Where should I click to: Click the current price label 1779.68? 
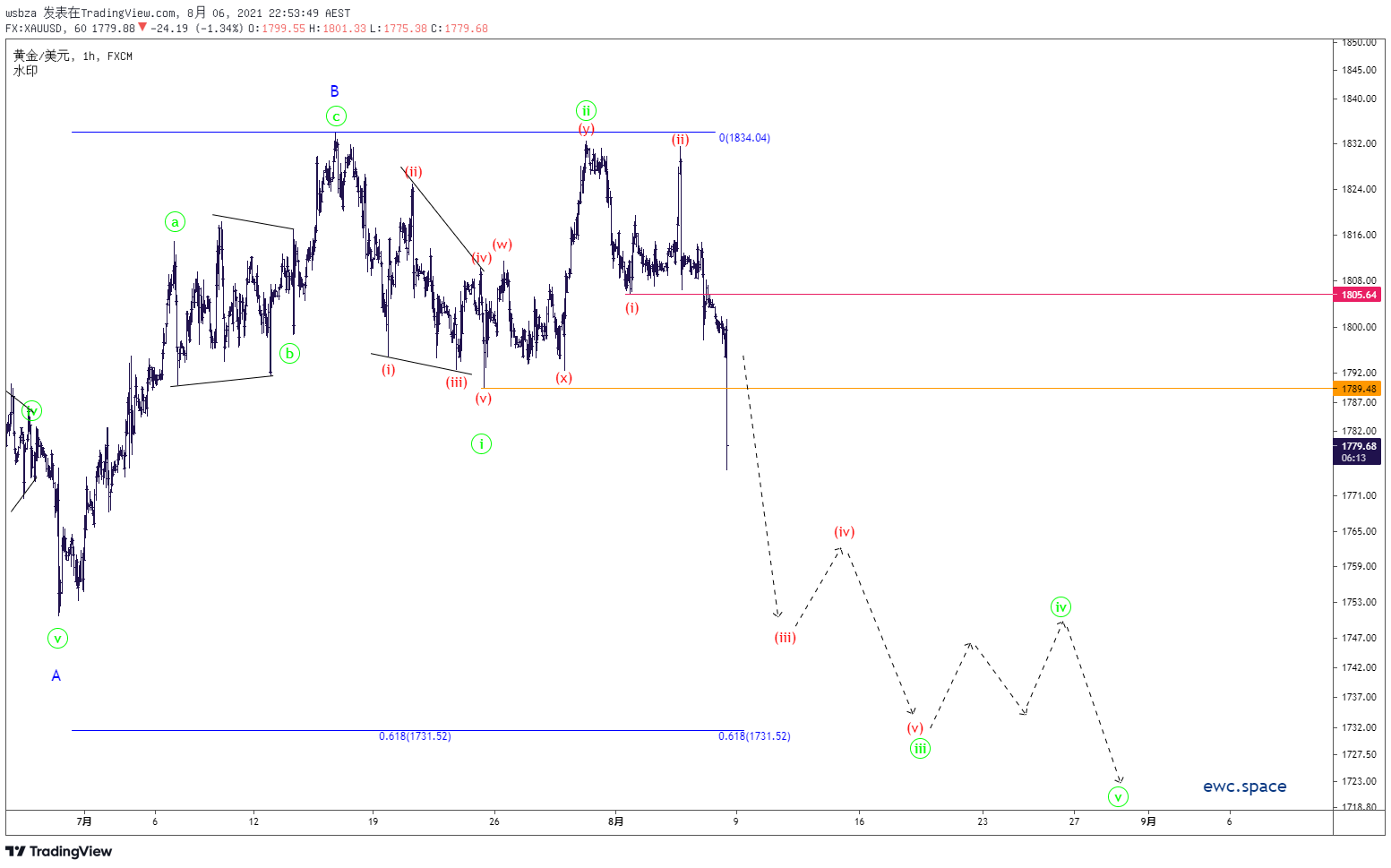pyautogui.click(x=1358, y=446)
